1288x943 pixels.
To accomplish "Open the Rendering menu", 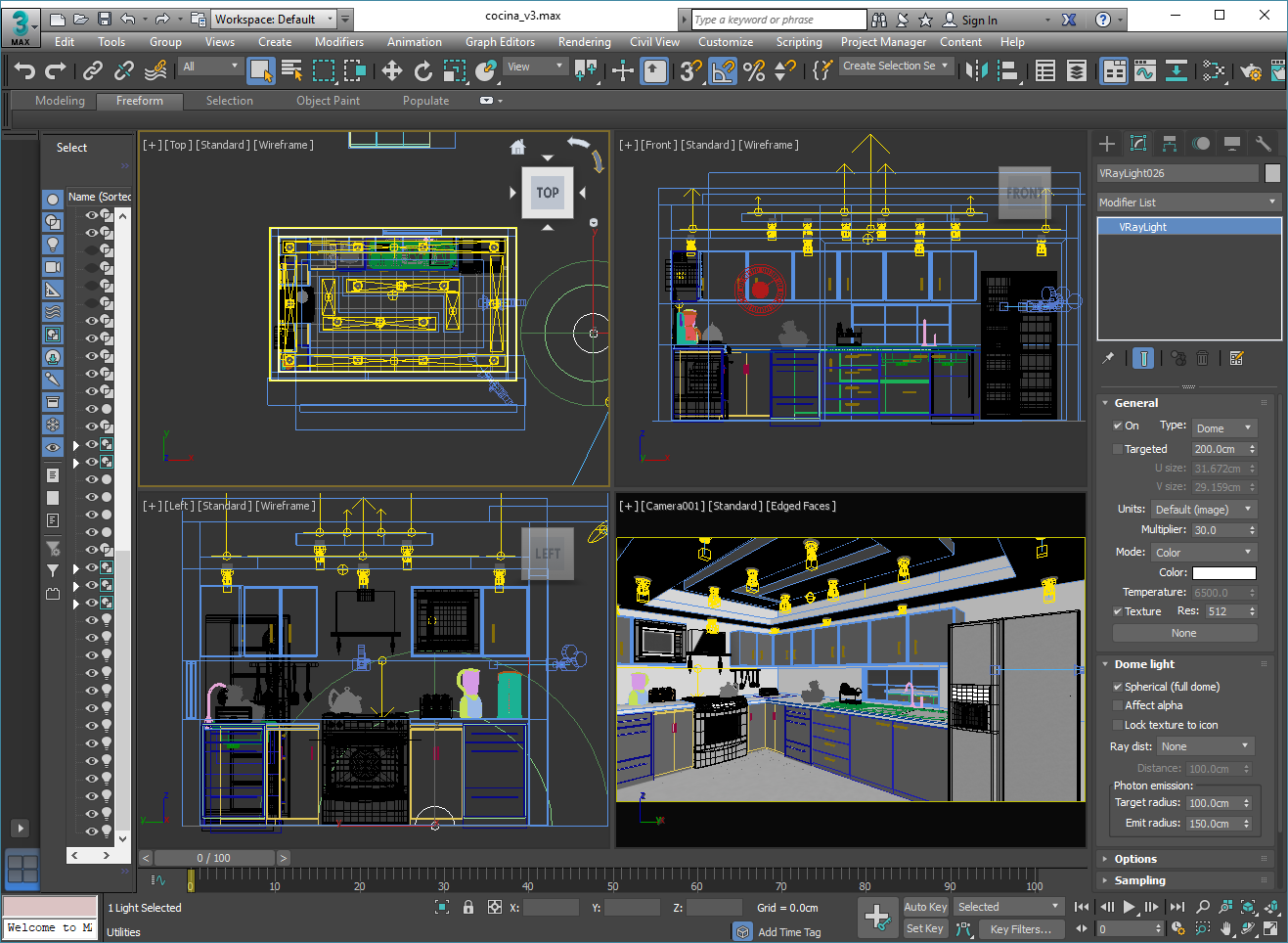I will (584, 42).
